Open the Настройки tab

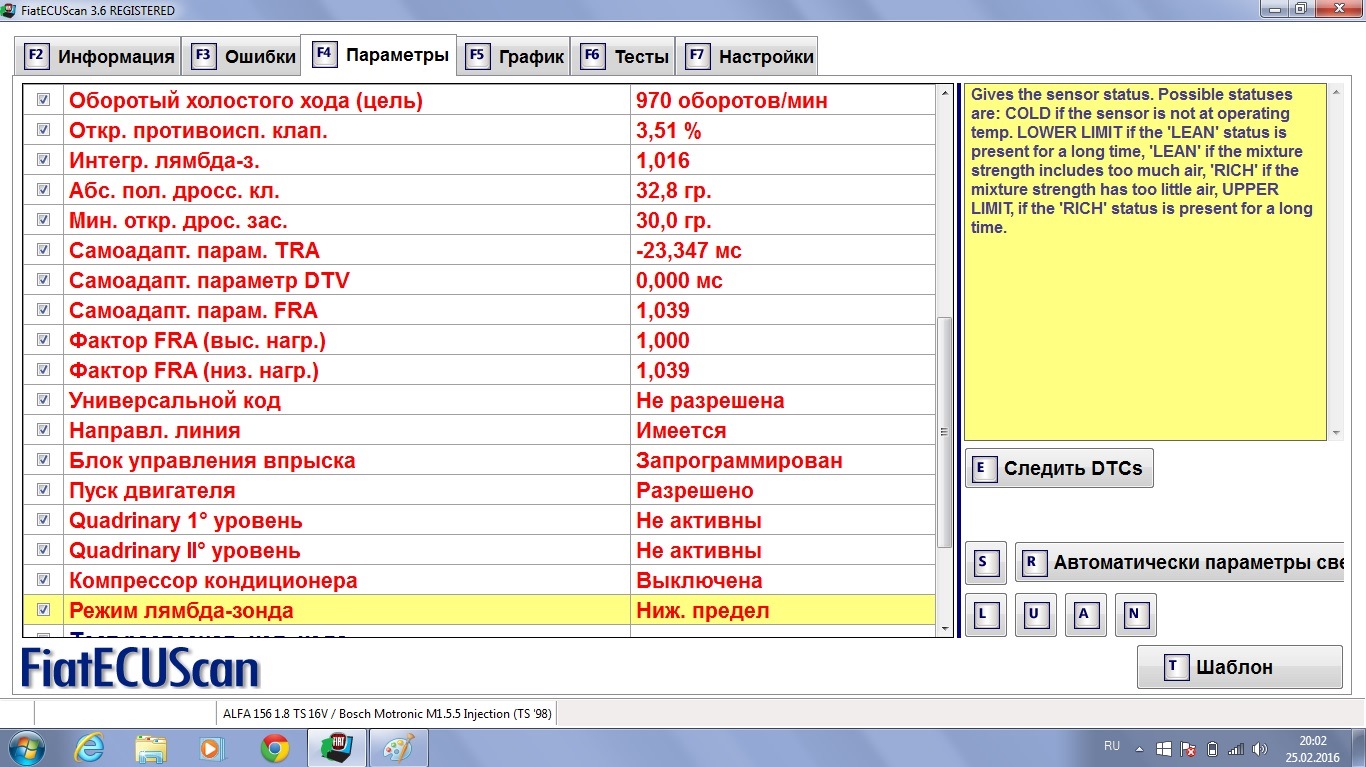tap(749, 56)
